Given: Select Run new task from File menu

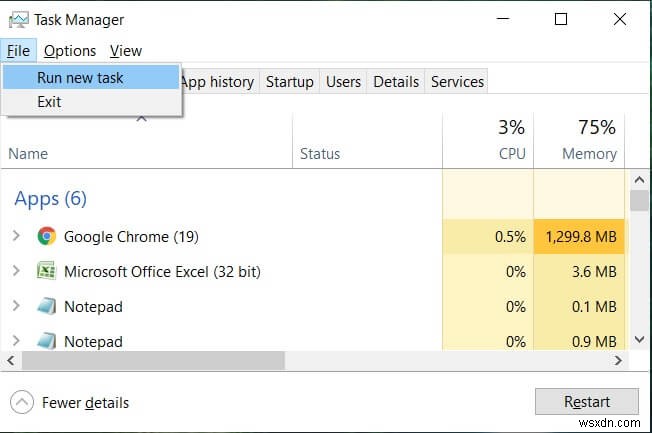Looking at the screenshot, I should [80, 77].
